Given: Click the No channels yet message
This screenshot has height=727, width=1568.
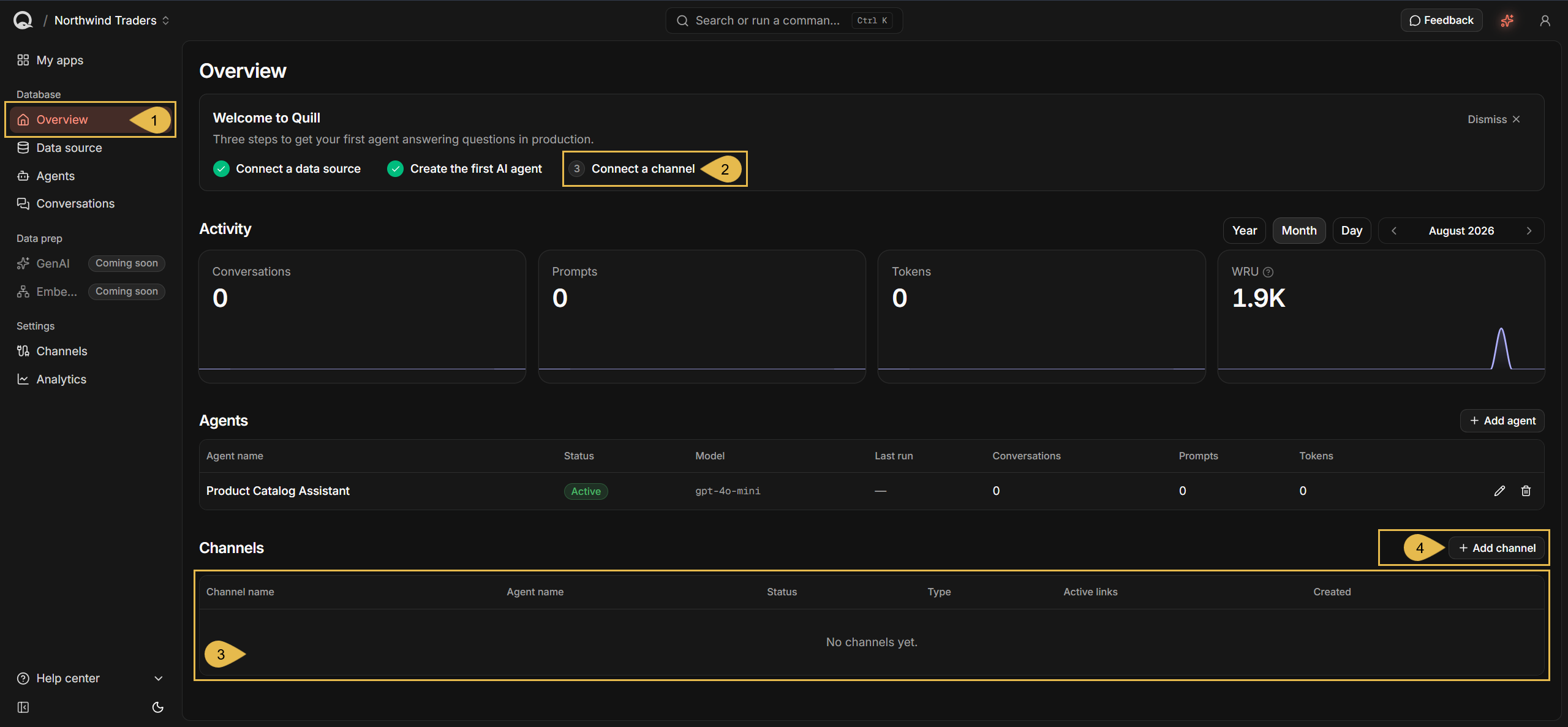Looking at the screenshot, I should pos(872,642).
